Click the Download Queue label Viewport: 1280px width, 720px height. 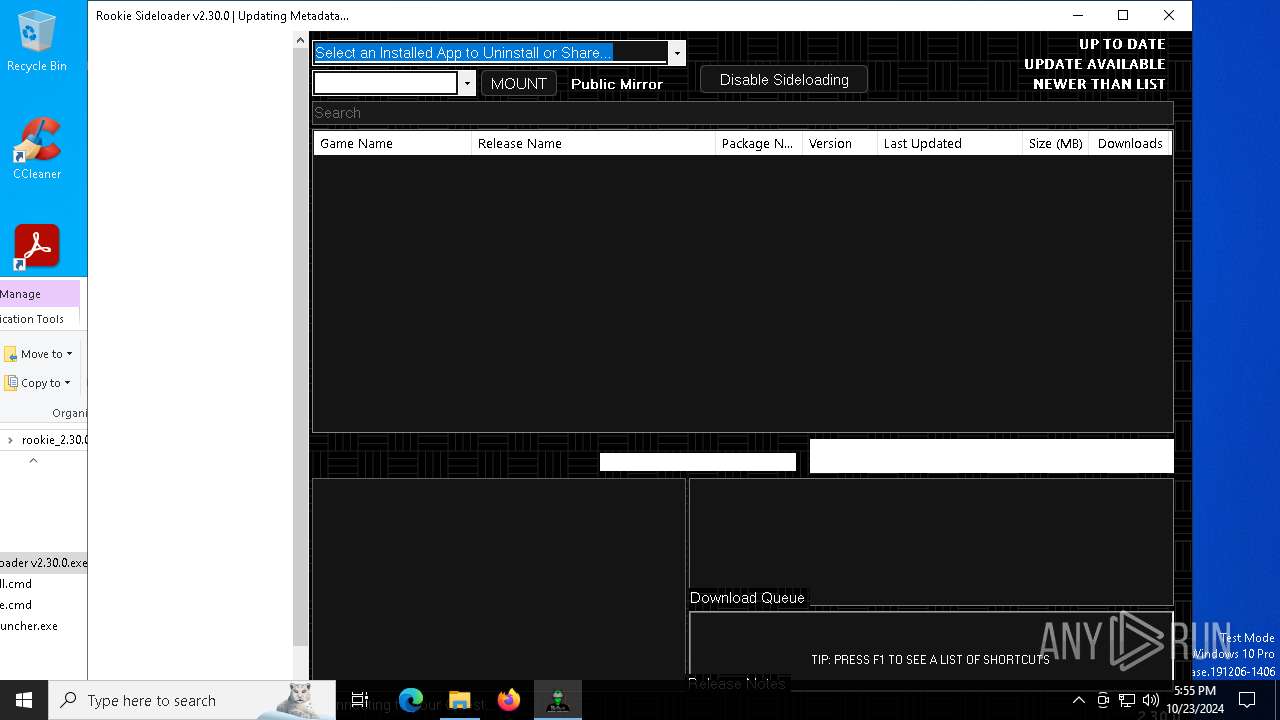point(747,598)
